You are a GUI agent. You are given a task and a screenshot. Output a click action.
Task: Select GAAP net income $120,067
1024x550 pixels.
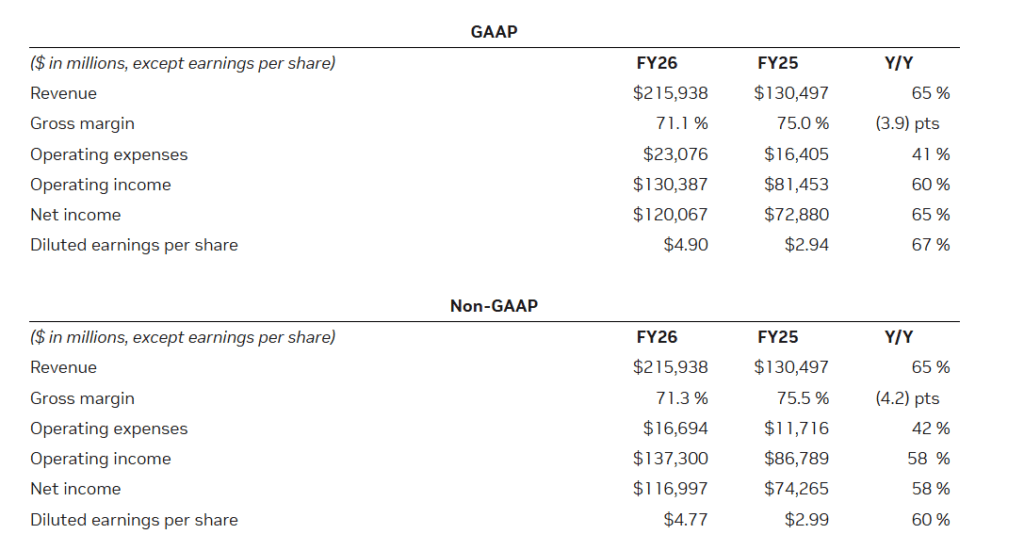670,214
